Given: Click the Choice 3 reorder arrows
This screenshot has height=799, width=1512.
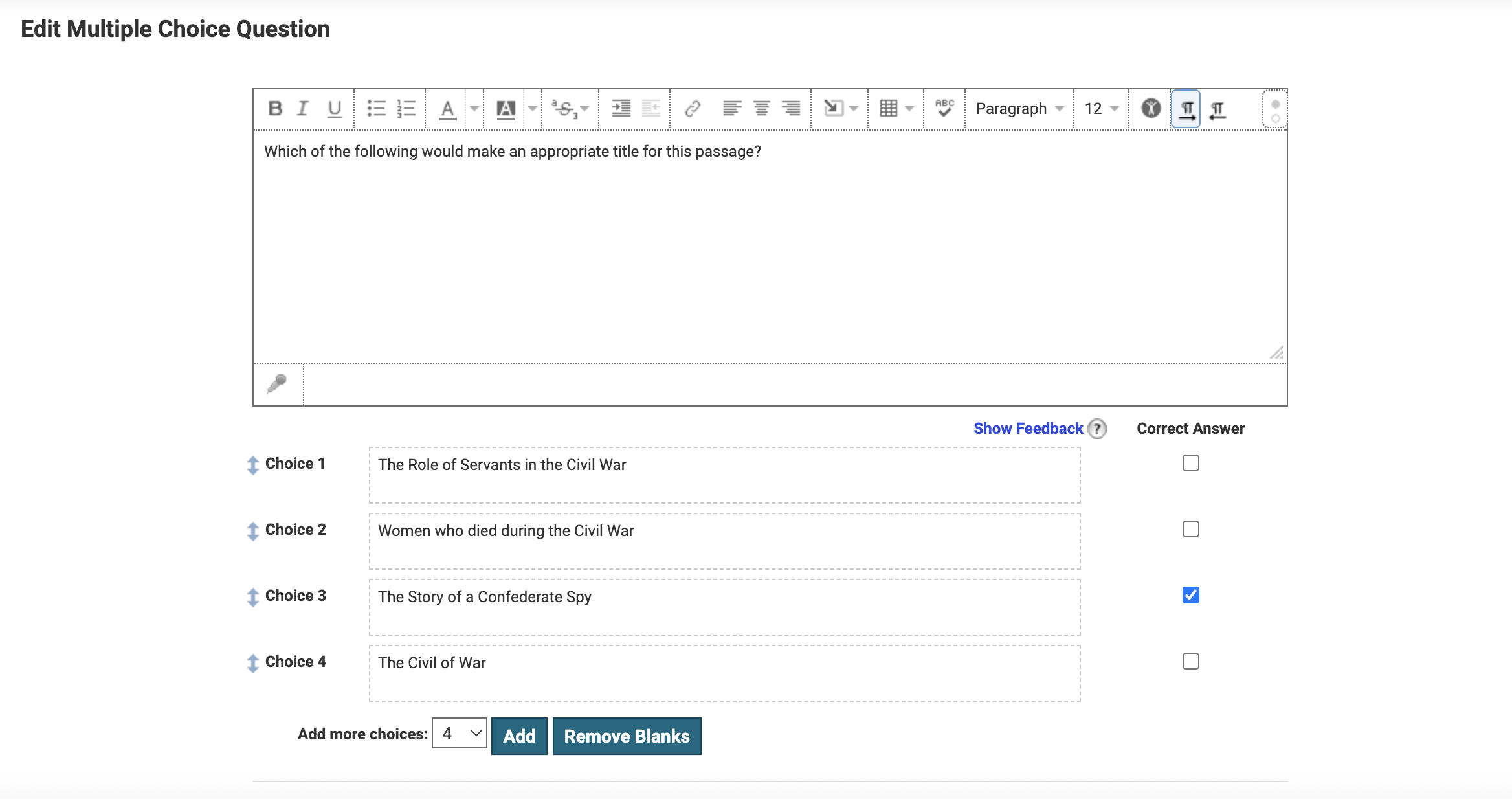Looking at the screenshot, I should click(253, 597).
